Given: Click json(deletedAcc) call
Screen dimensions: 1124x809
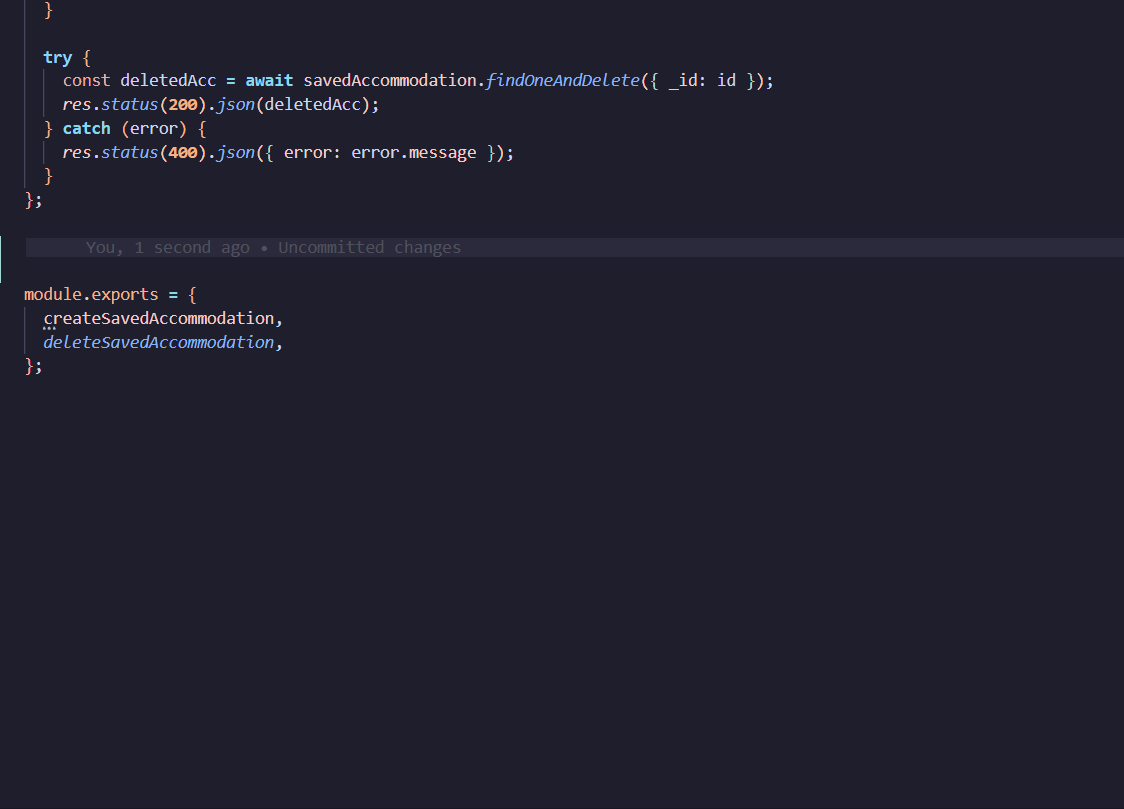Looking at the screenshot, I should pyautogui.click(x=293, y=105).
